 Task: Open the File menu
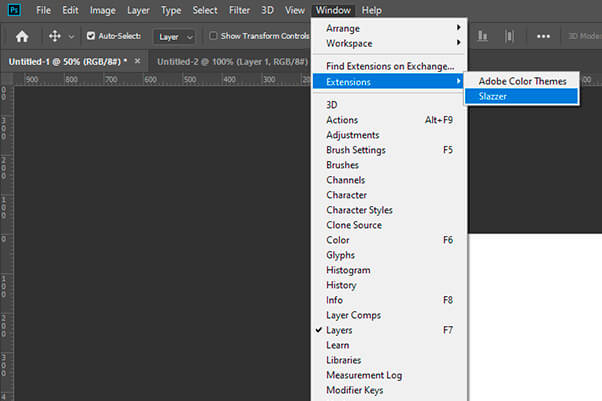tap(43, 10)
